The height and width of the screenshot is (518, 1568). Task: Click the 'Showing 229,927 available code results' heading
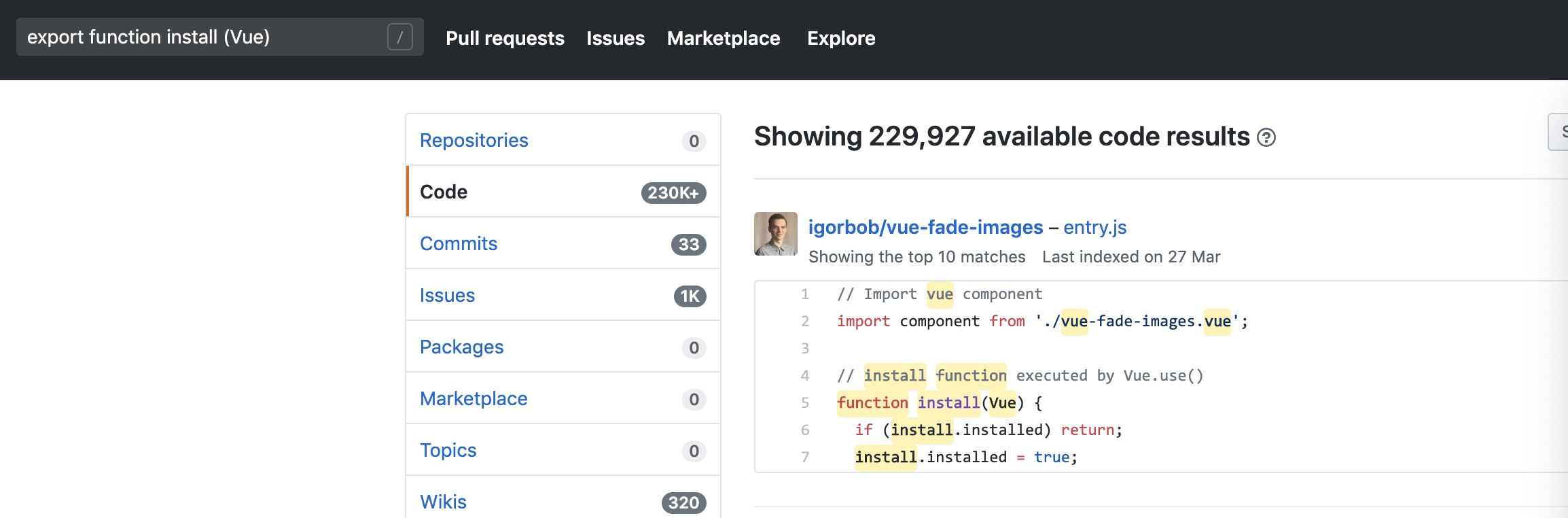pyautogui.click(x=1002, y=137)
